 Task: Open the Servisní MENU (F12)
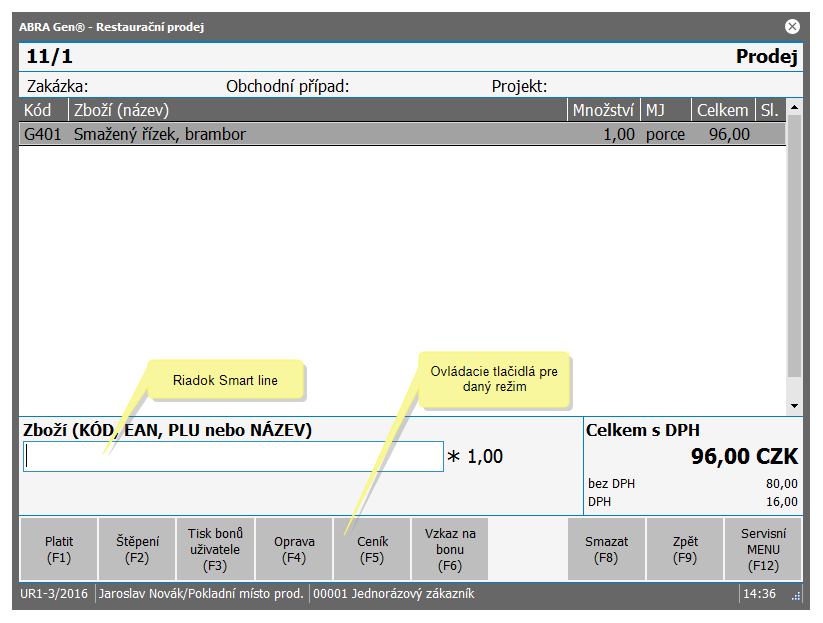coord(763,549)
